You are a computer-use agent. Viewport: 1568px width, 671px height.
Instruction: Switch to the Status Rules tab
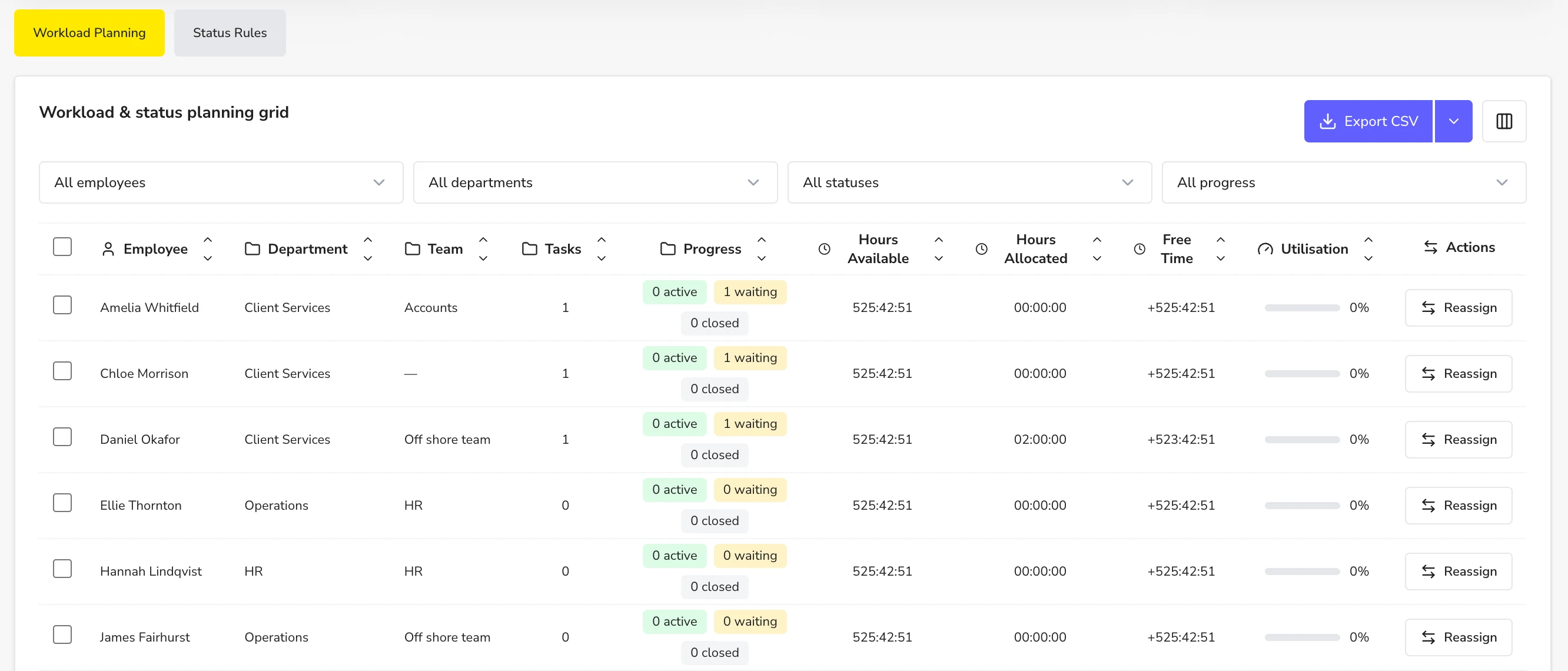point(230,32)
